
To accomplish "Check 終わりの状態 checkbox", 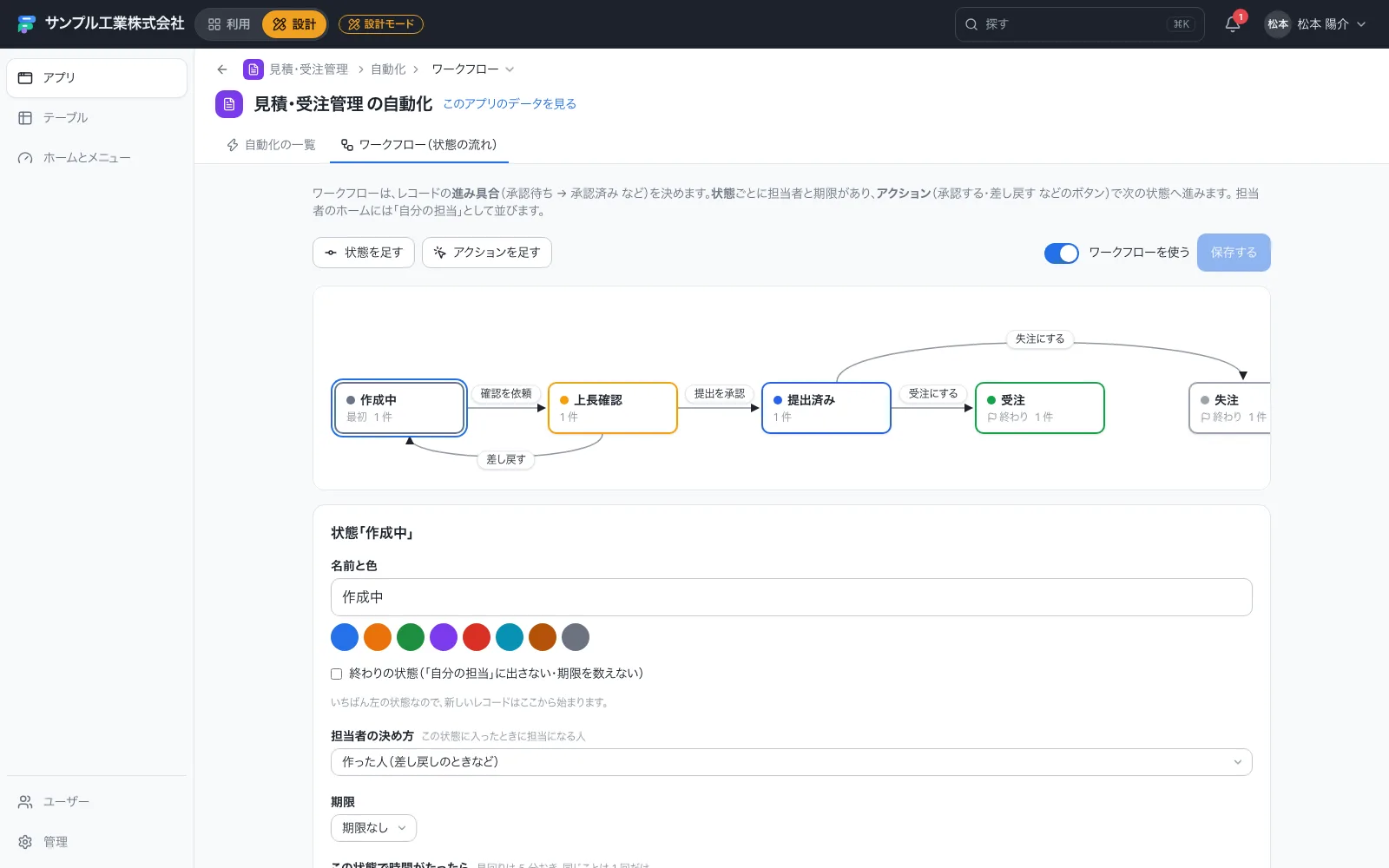I will click(337, 674).
